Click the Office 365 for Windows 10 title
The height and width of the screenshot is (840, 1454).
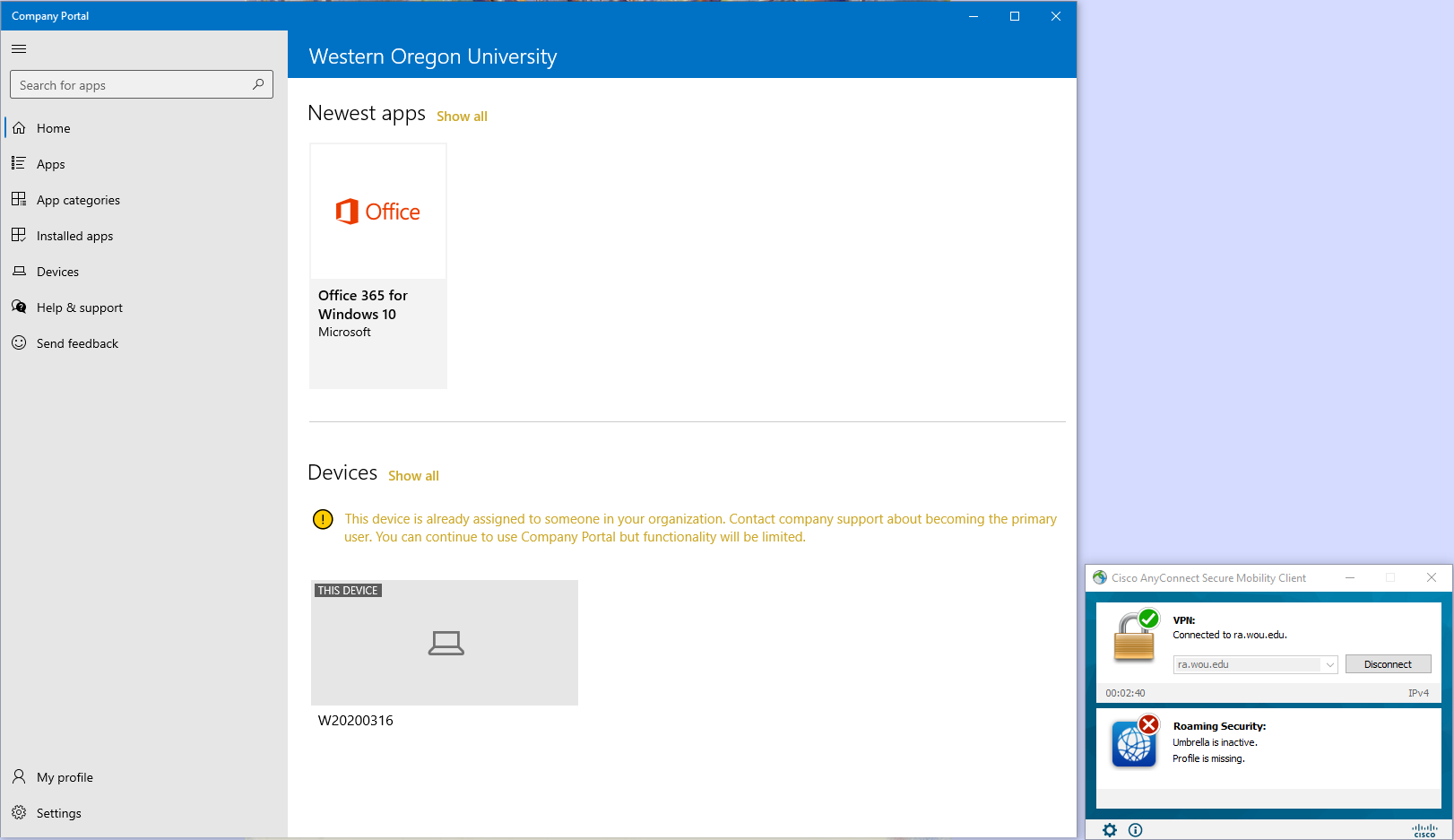[x=363, y=305]
